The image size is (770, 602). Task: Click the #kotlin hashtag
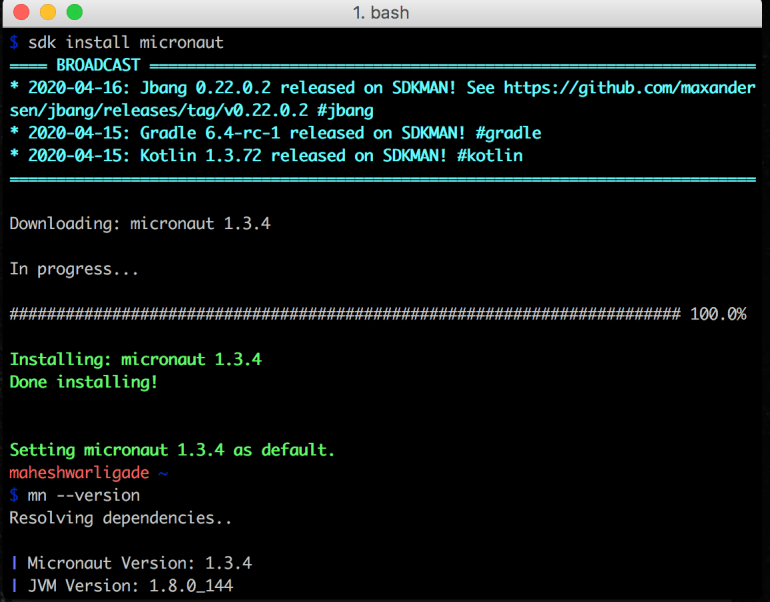(x=490, y=156)
